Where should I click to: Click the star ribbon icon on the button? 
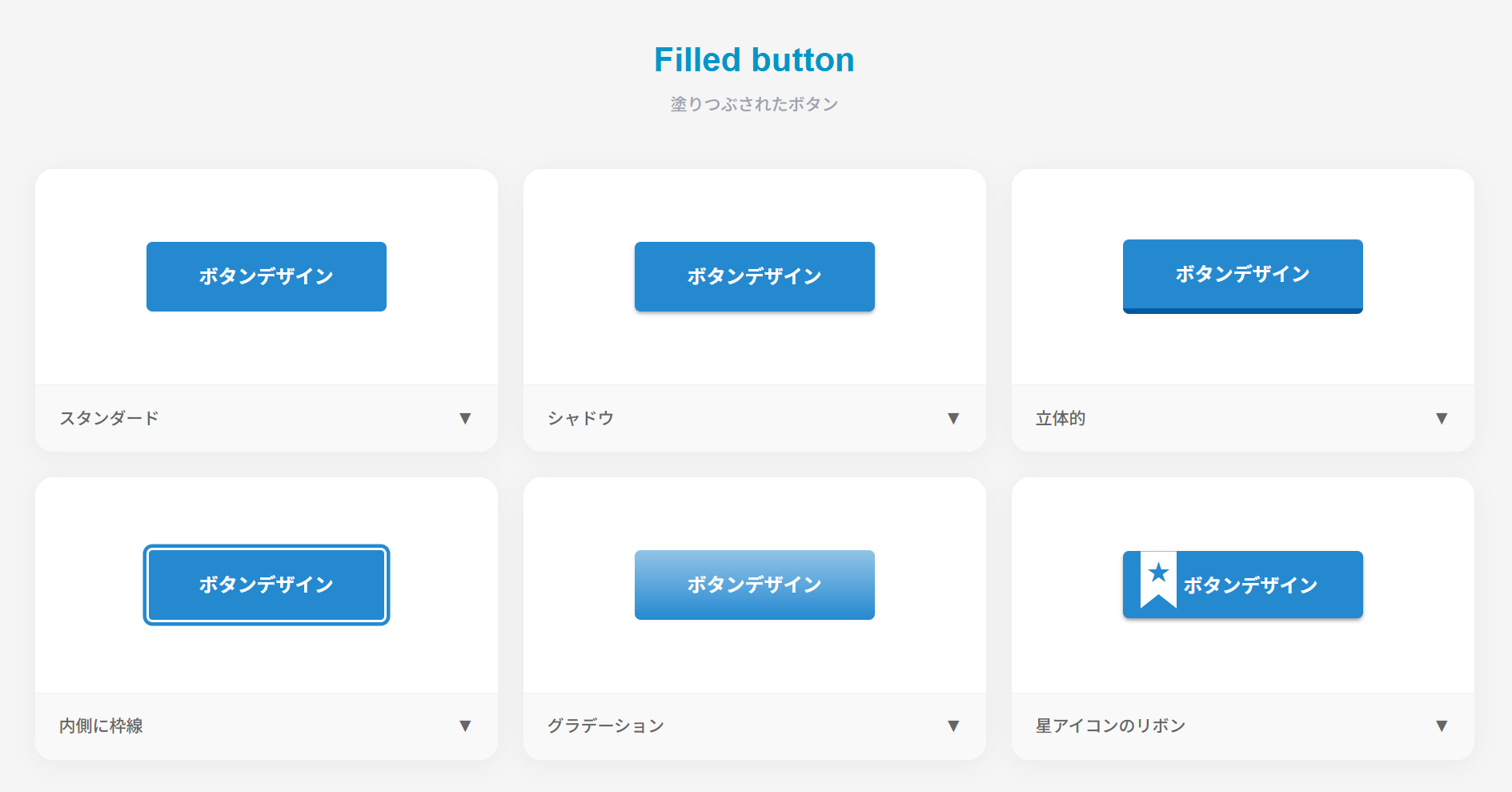coord(1157,579)
